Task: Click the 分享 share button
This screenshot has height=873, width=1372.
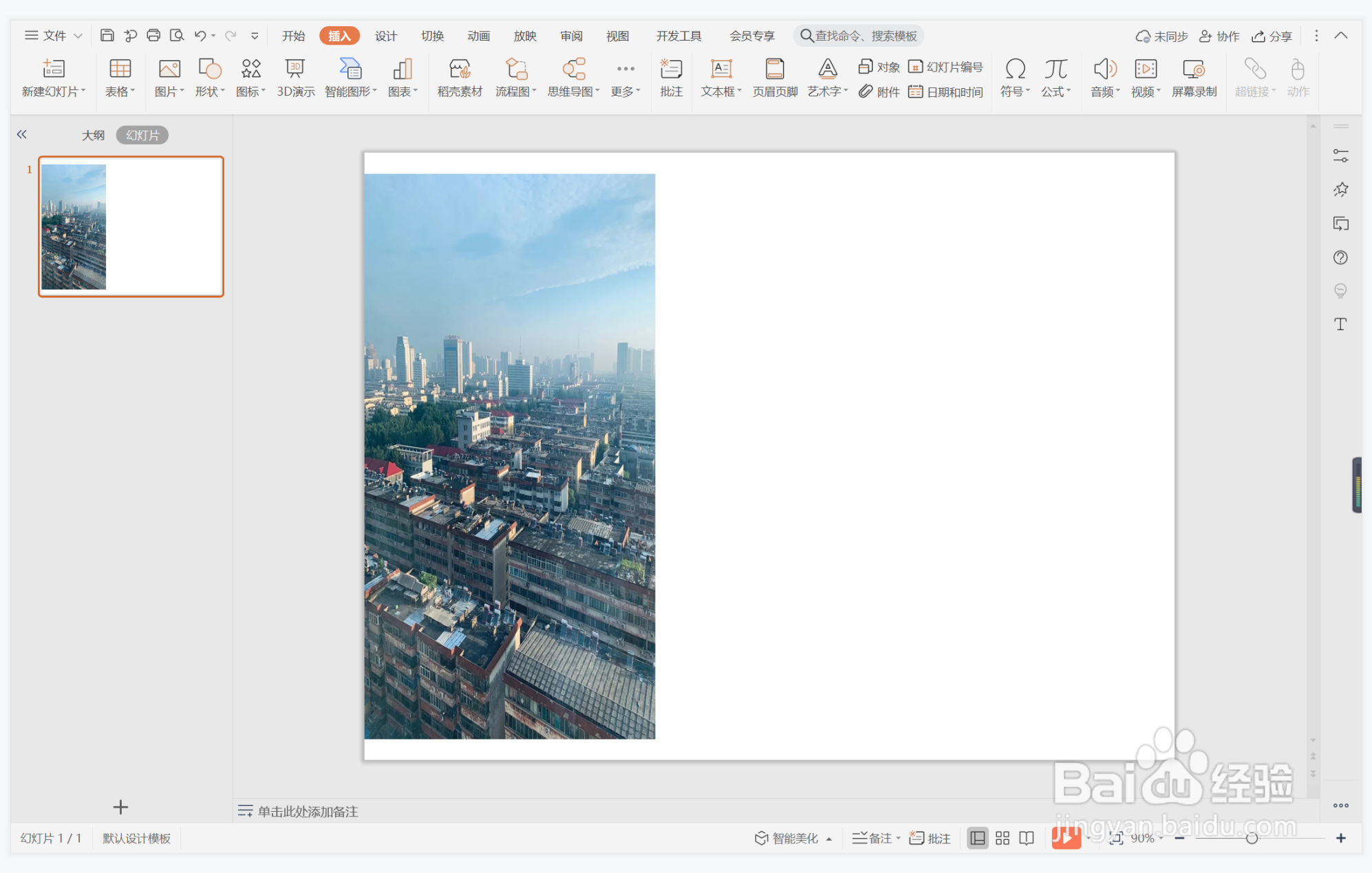Action: (x=1272, y=36)
